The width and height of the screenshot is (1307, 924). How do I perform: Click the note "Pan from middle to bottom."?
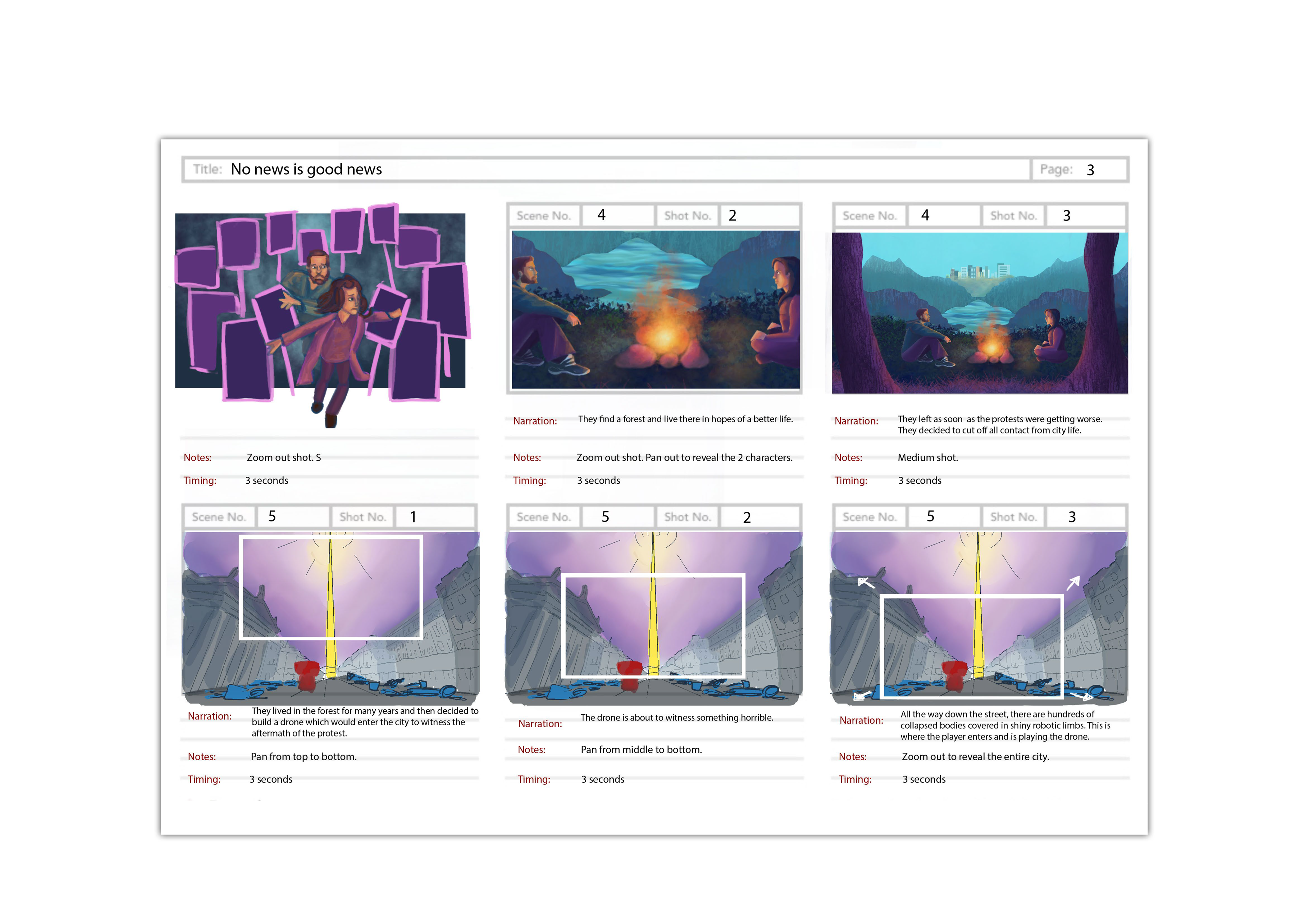[641, 750]
